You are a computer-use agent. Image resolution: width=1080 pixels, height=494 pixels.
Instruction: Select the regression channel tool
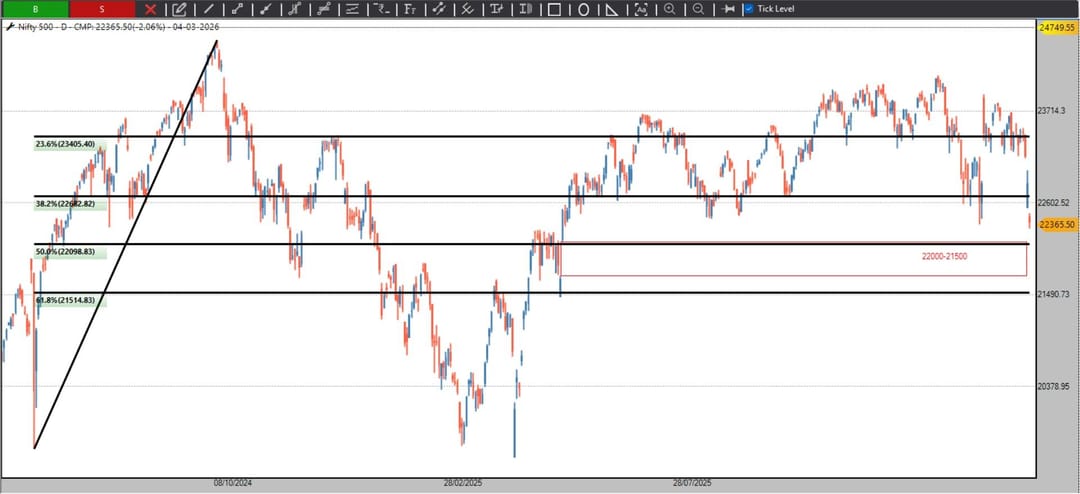coord(324,9)
